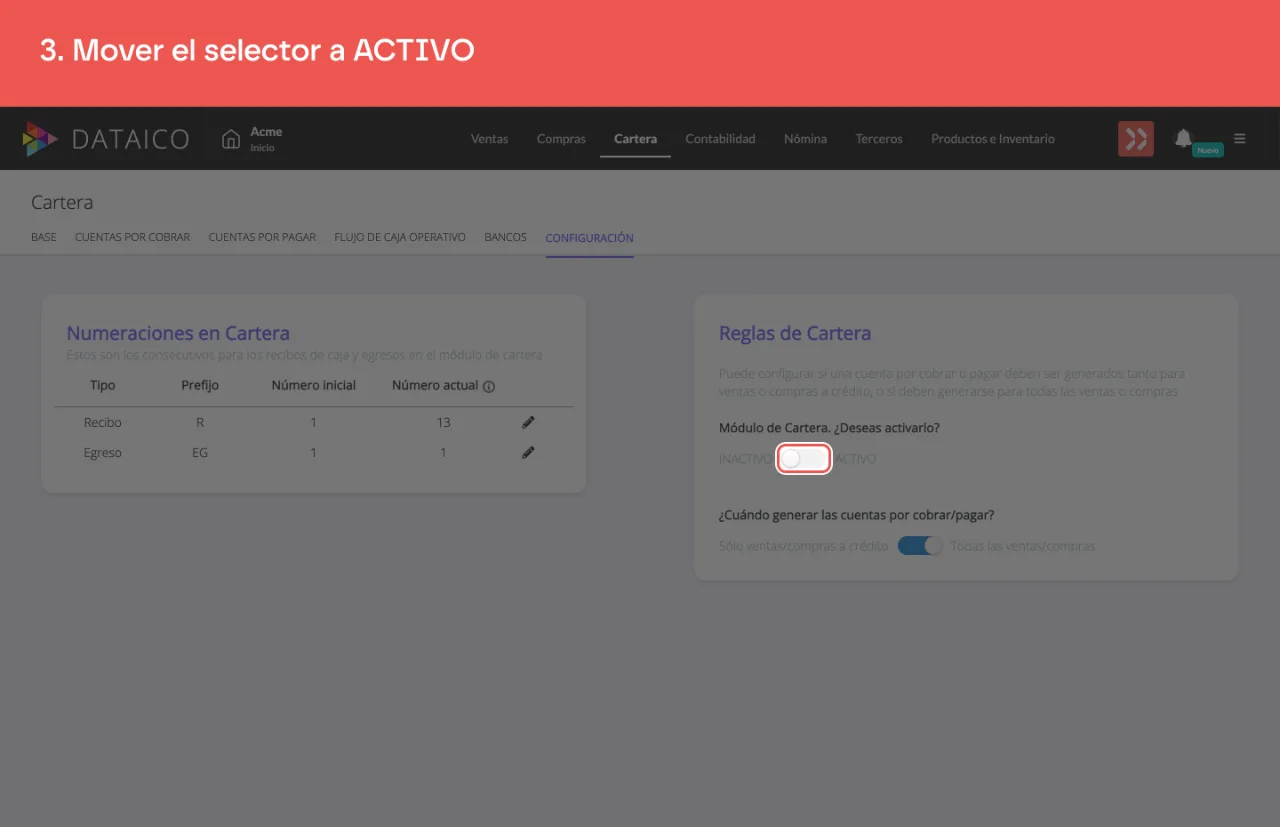Open the Contabilidad menu
This screenshot has height=827, width=1280.
pyautogui.click(x=720, y=139)
